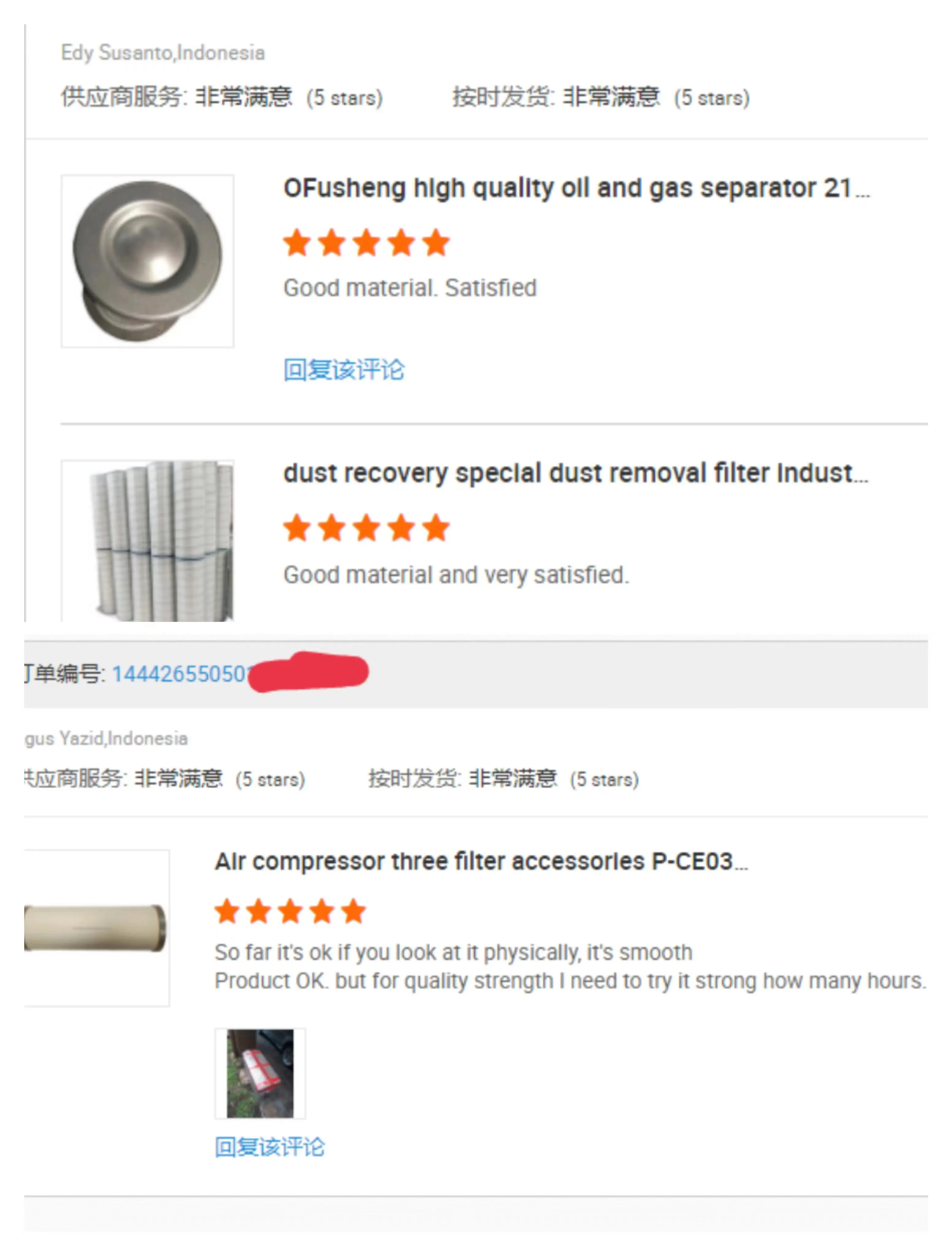Reply to the Air compressor filter review

[x=270, y=1147]
